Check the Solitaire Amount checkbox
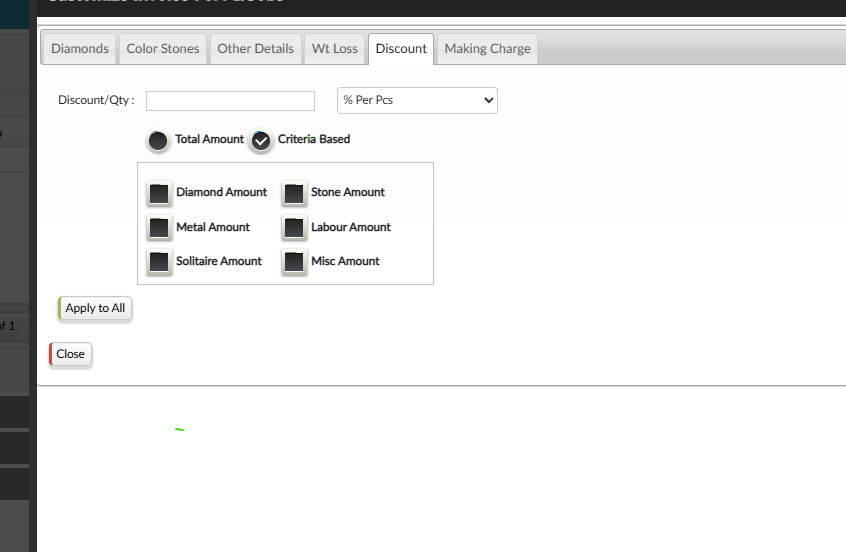The height and width of the screenshot is (552, 846). 159,262
